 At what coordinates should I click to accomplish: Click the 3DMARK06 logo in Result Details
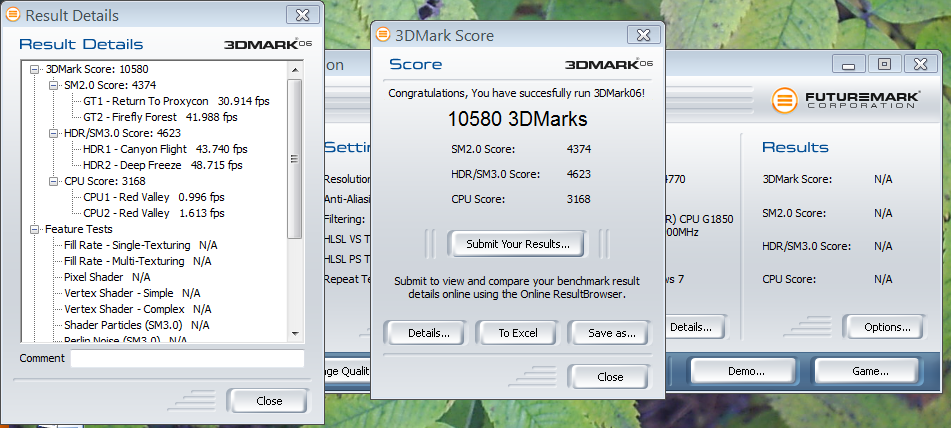click(268, 44)
